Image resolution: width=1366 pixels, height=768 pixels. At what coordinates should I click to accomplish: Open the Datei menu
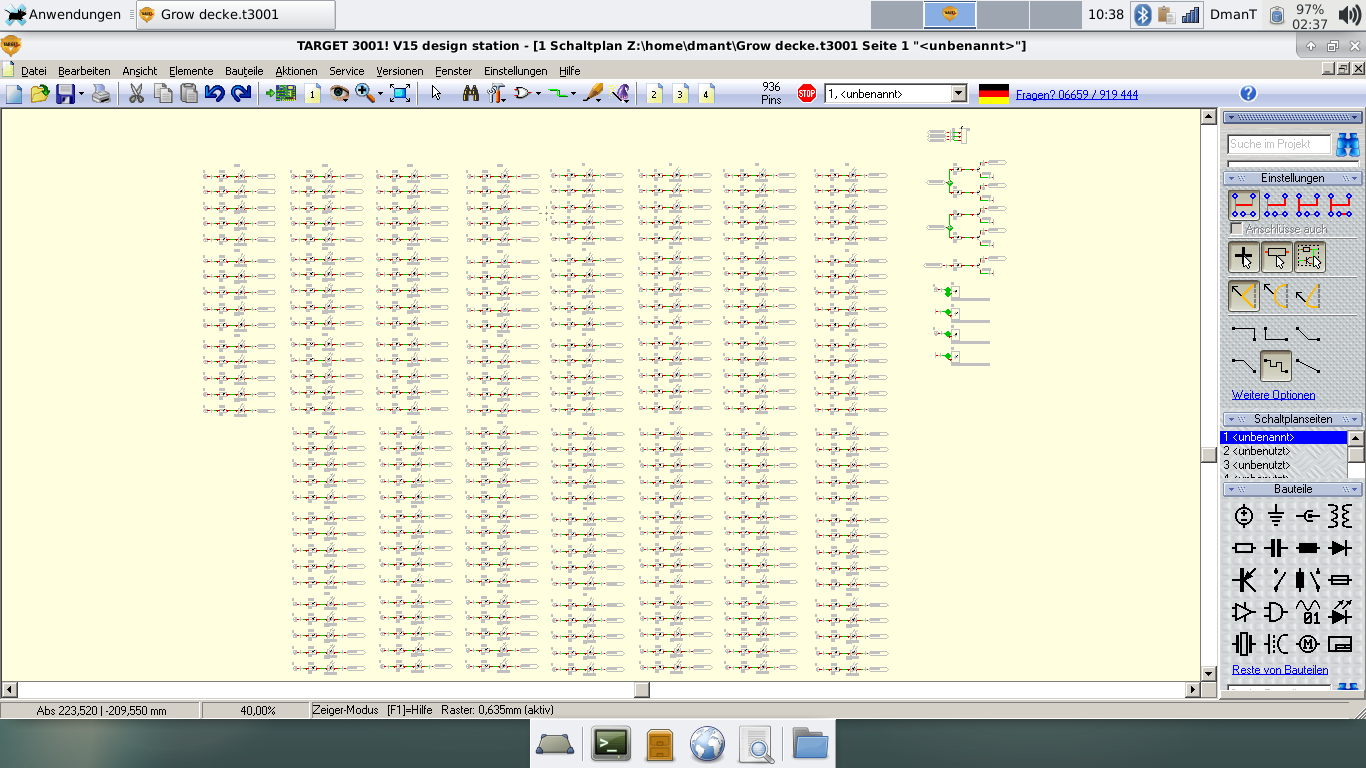[34, 71]
